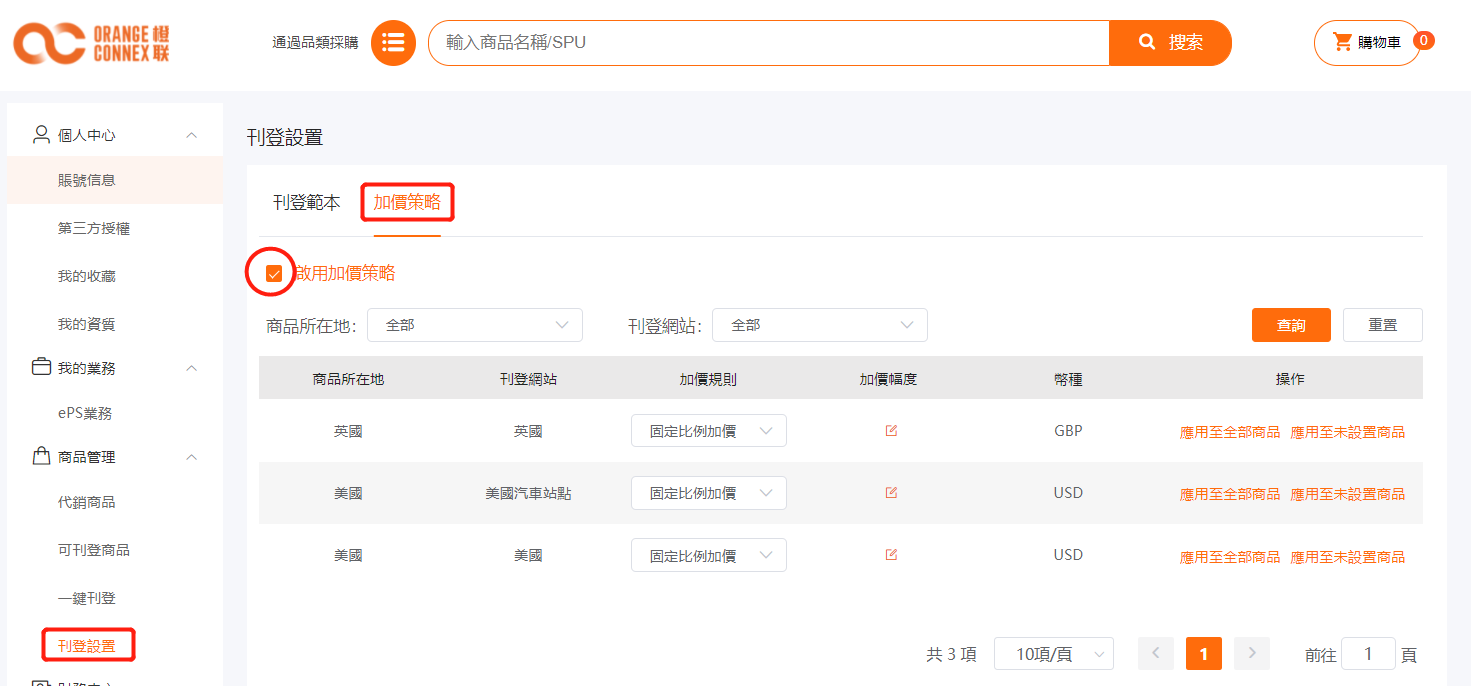Image resolution: width=1471 pixels, height=686 pixels.
Task: Toggle the 啟用加價策略 checkbox
Action: coord(274,274)
